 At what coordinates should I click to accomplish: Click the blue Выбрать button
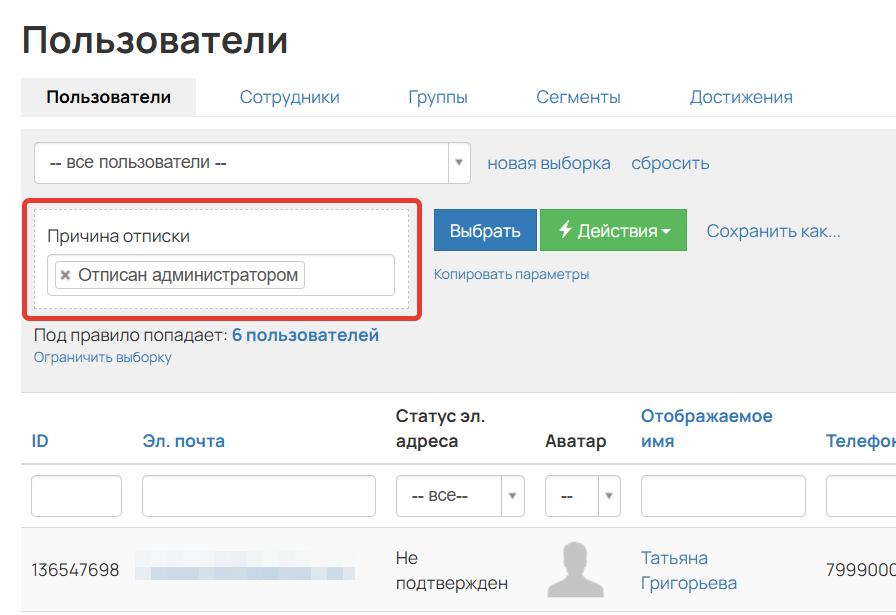click(485, 230)
